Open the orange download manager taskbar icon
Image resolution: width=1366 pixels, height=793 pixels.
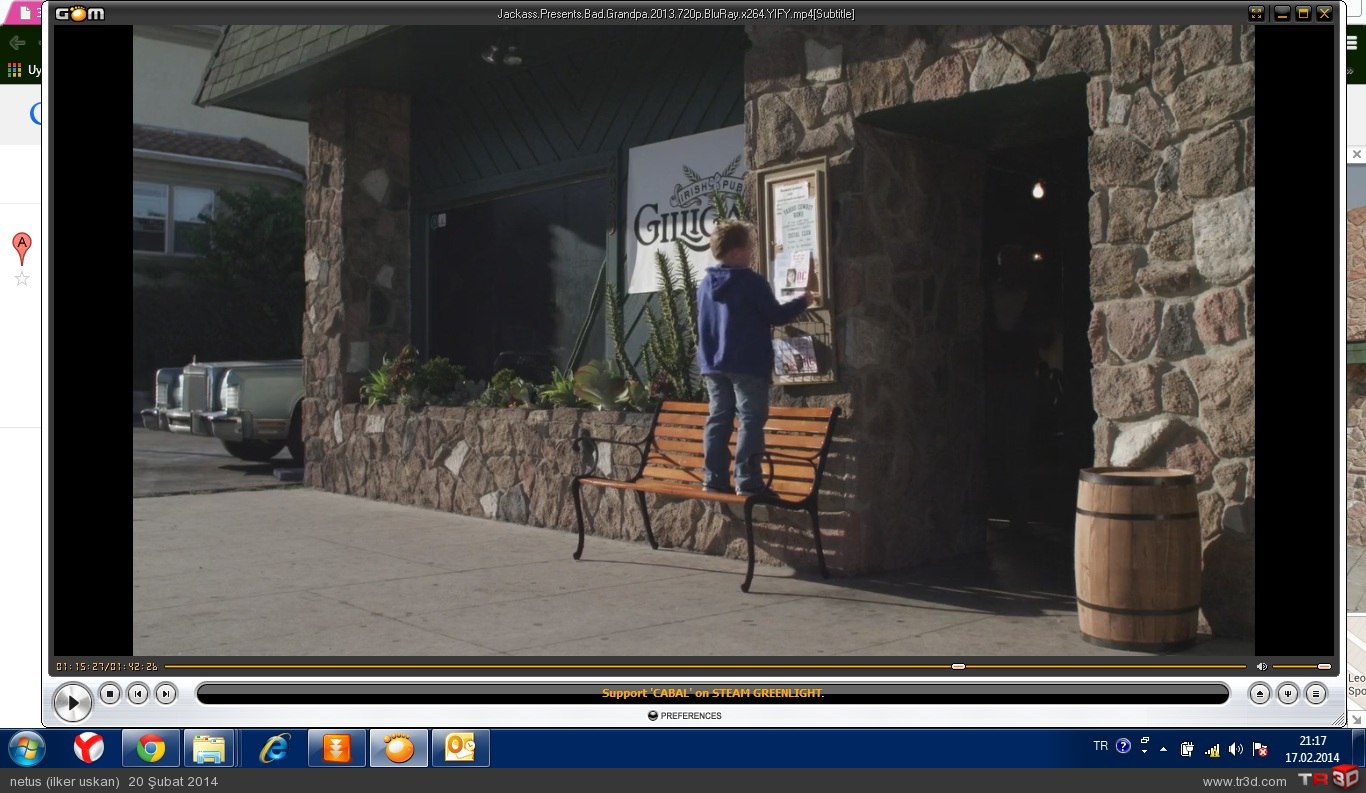pos(337,748)
